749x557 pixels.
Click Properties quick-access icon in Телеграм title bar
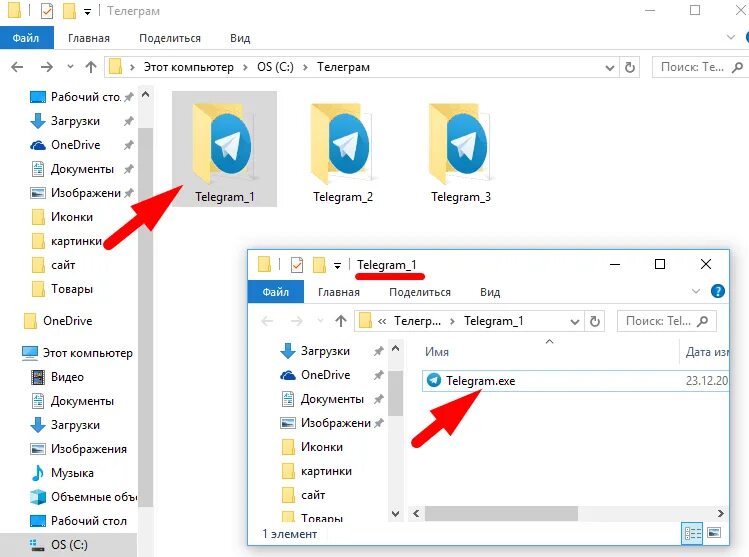point(46,11)
